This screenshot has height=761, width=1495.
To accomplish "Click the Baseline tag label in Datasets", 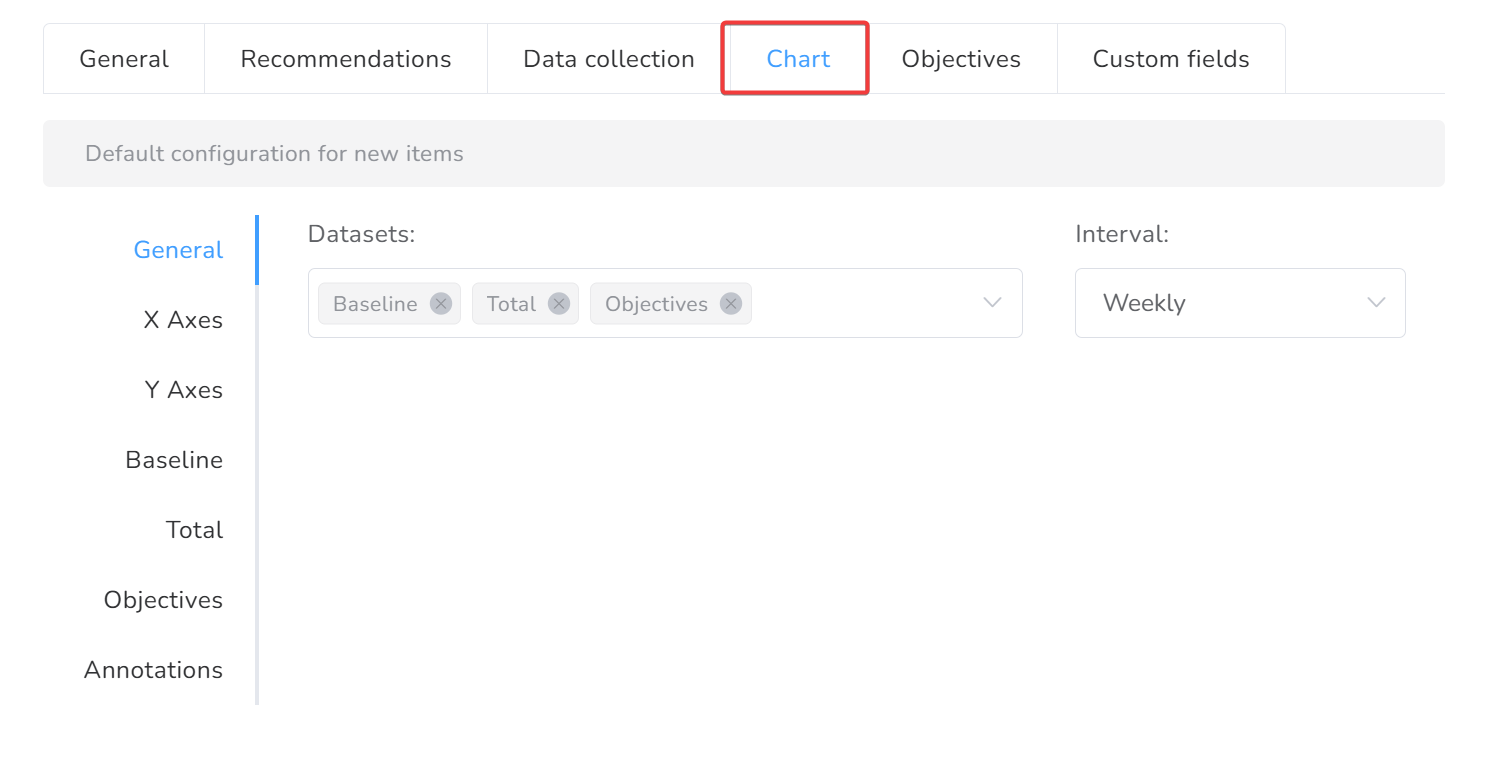I will (375, 304).
